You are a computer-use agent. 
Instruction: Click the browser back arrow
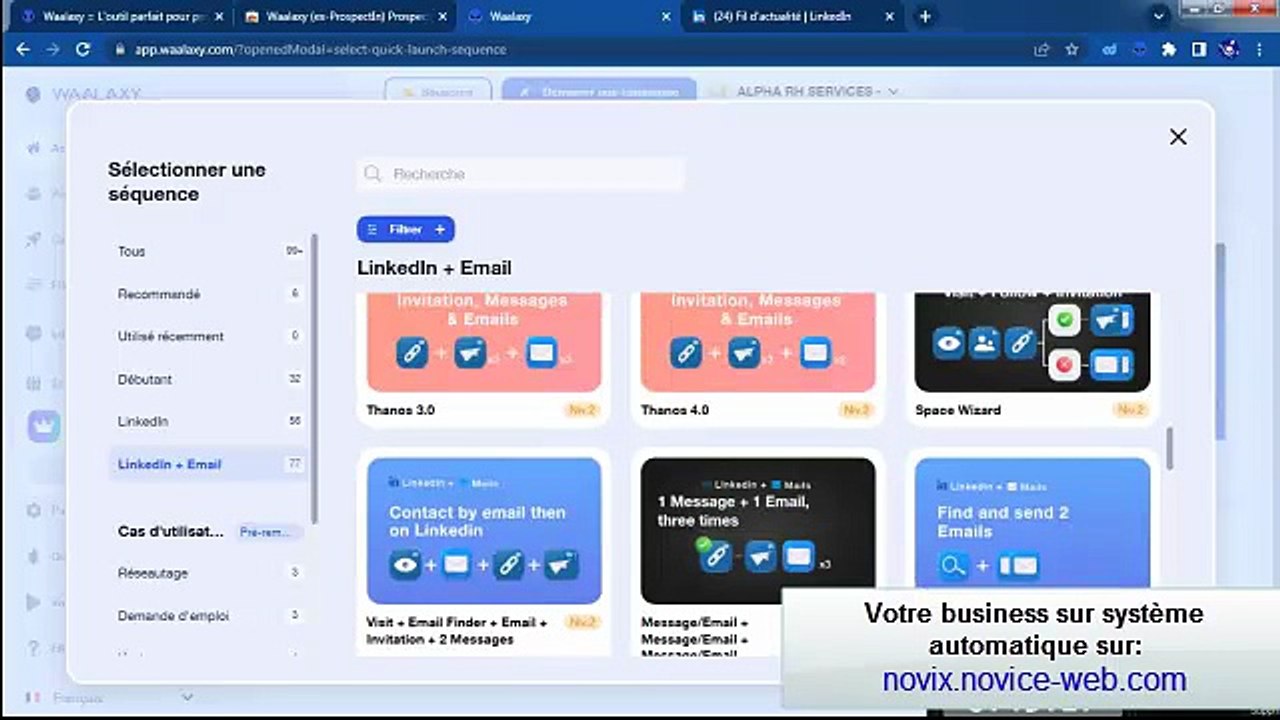pyautogui.click(x=24, y=49)
